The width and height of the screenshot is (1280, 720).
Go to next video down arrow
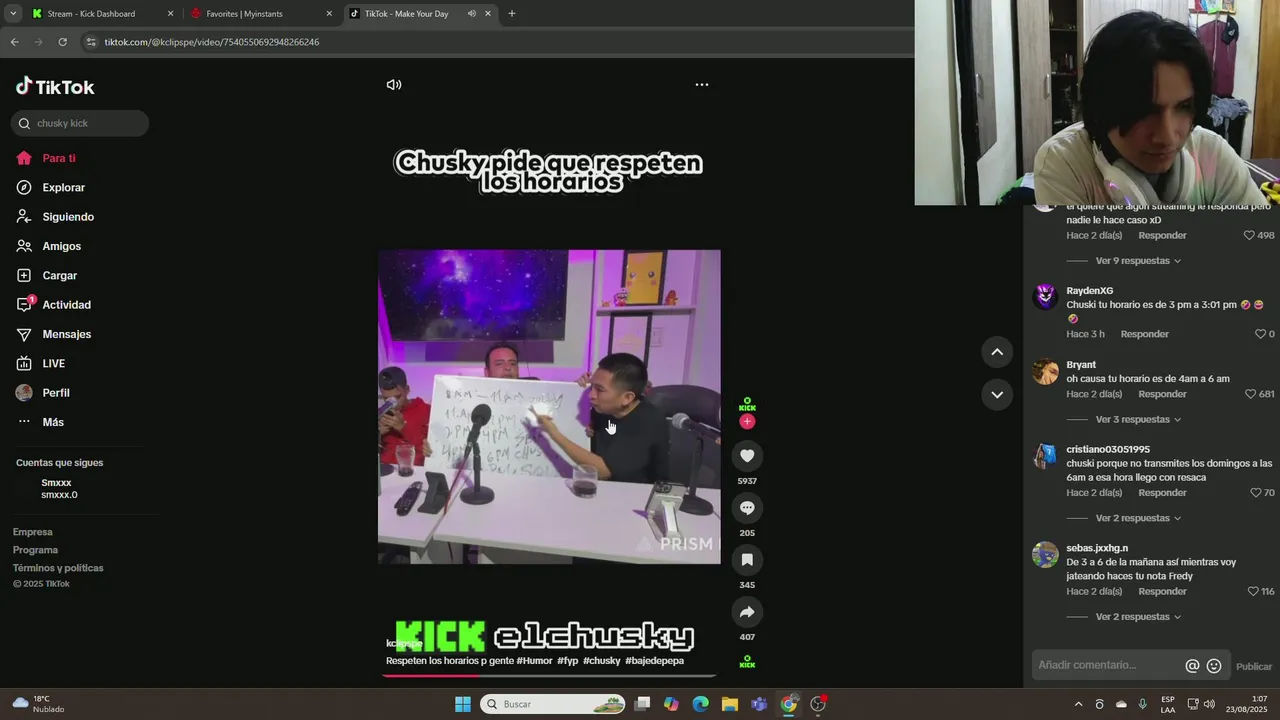pyautogui.click(x=997, y=394)
